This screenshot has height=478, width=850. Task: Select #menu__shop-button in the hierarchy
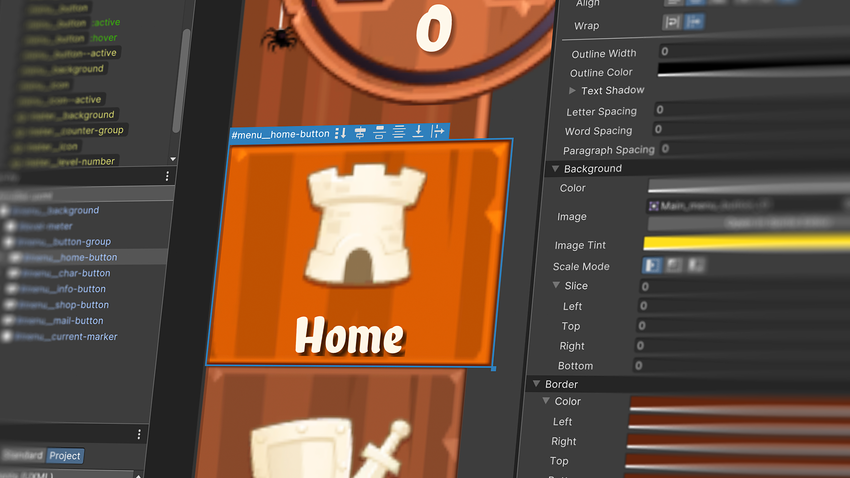point(62,305)
